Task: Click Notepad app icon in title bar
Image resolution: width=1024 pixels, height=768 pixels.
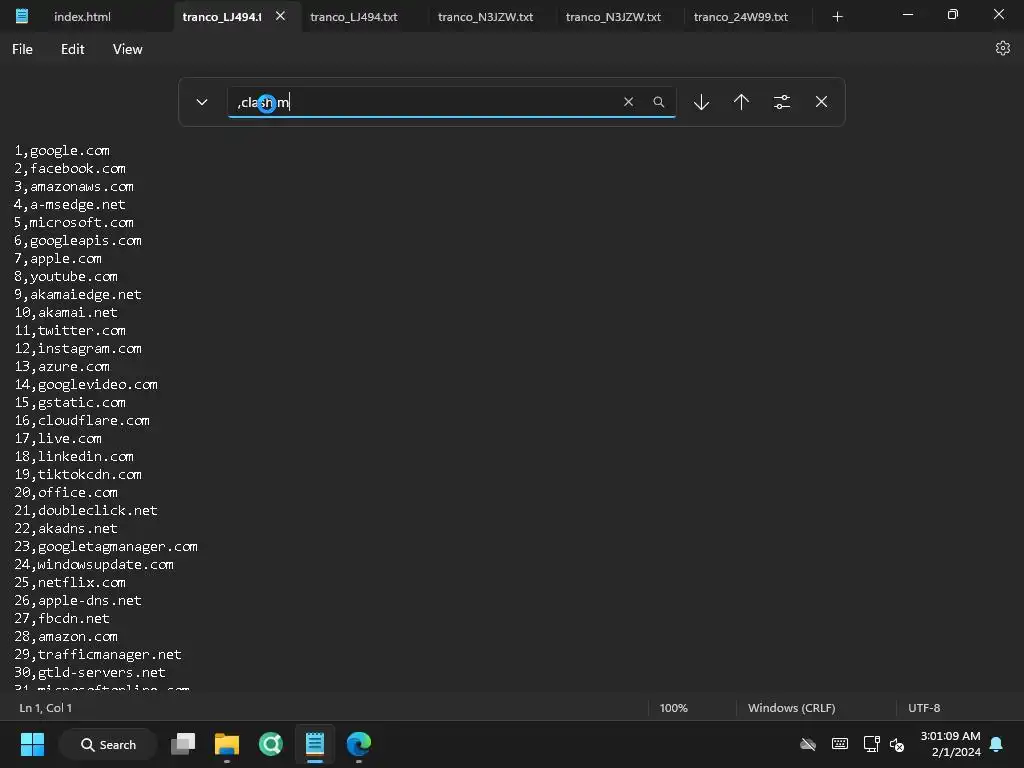Action: 22,16
